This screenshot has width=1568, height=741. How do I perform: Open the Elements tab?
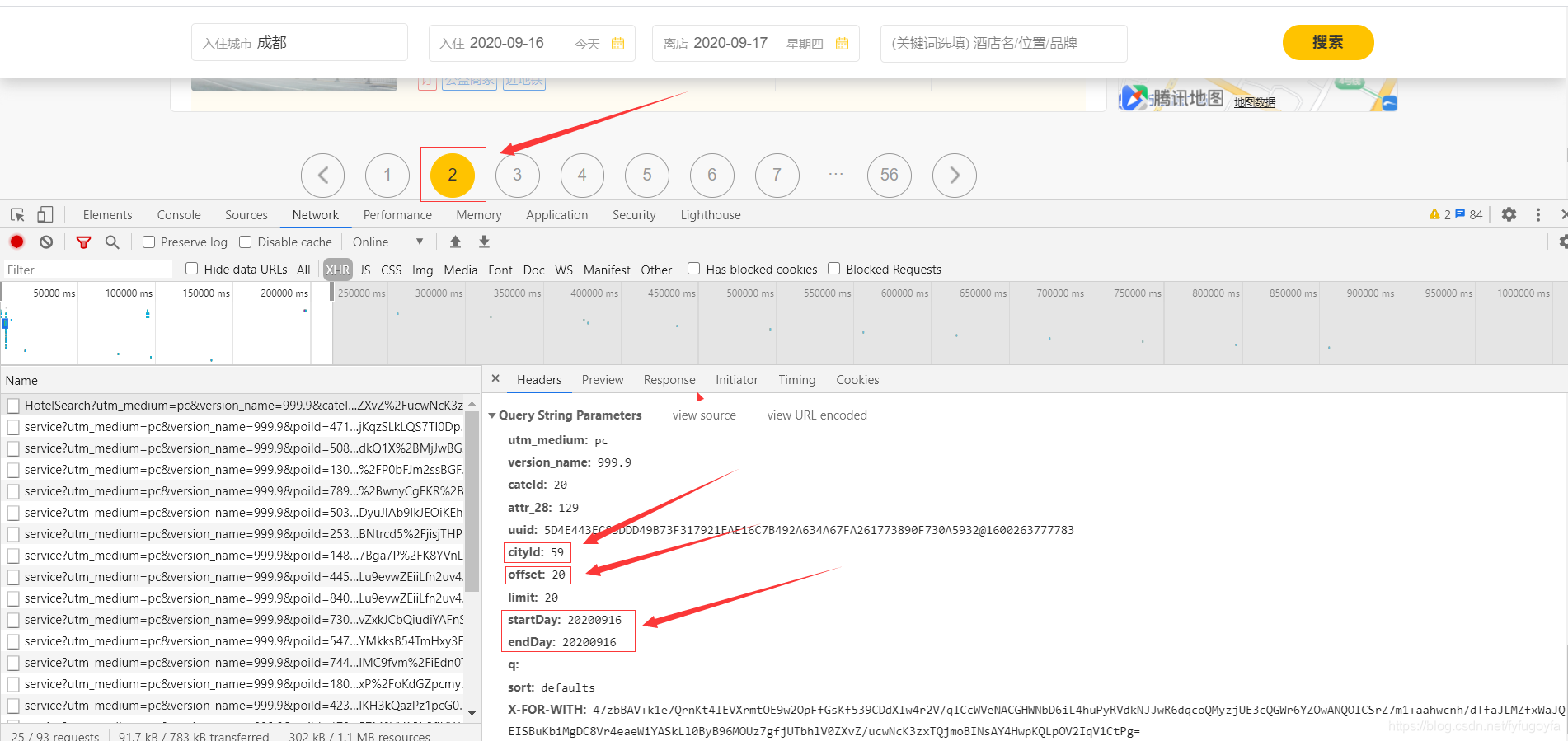[x=107, y=215]
